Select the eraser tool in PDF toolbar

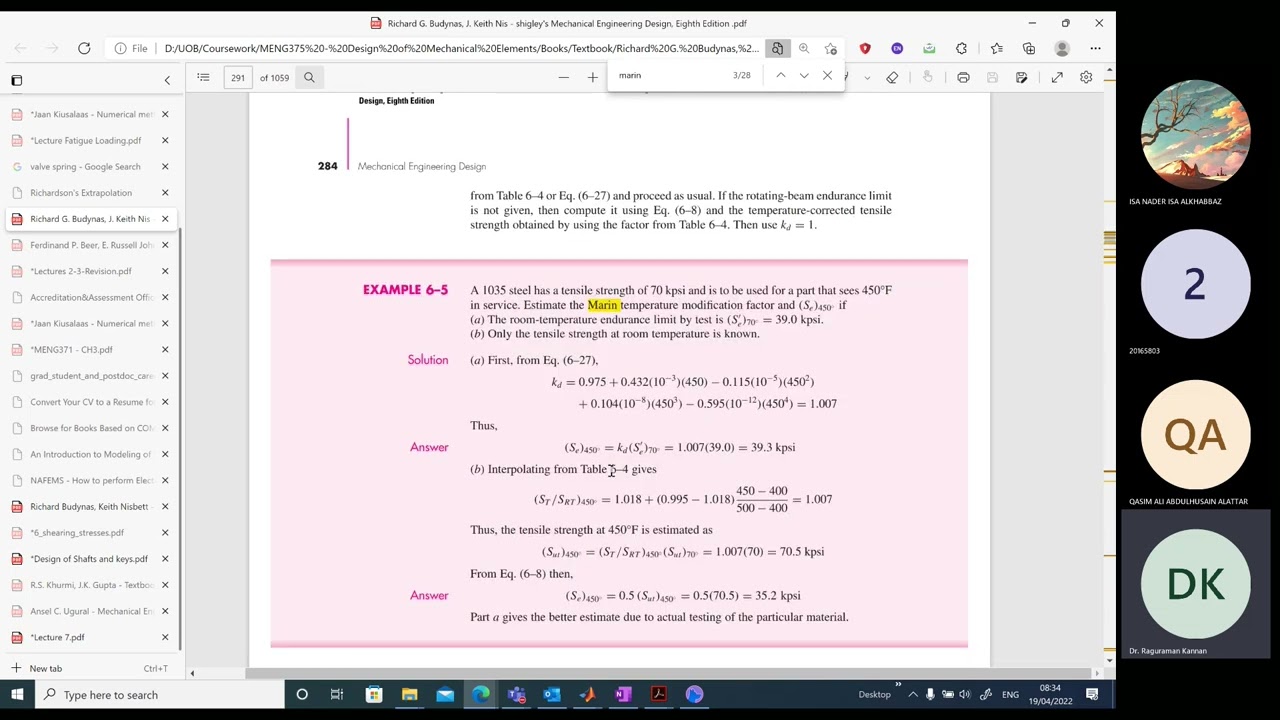pyautogui.click(x=892, y=77)
